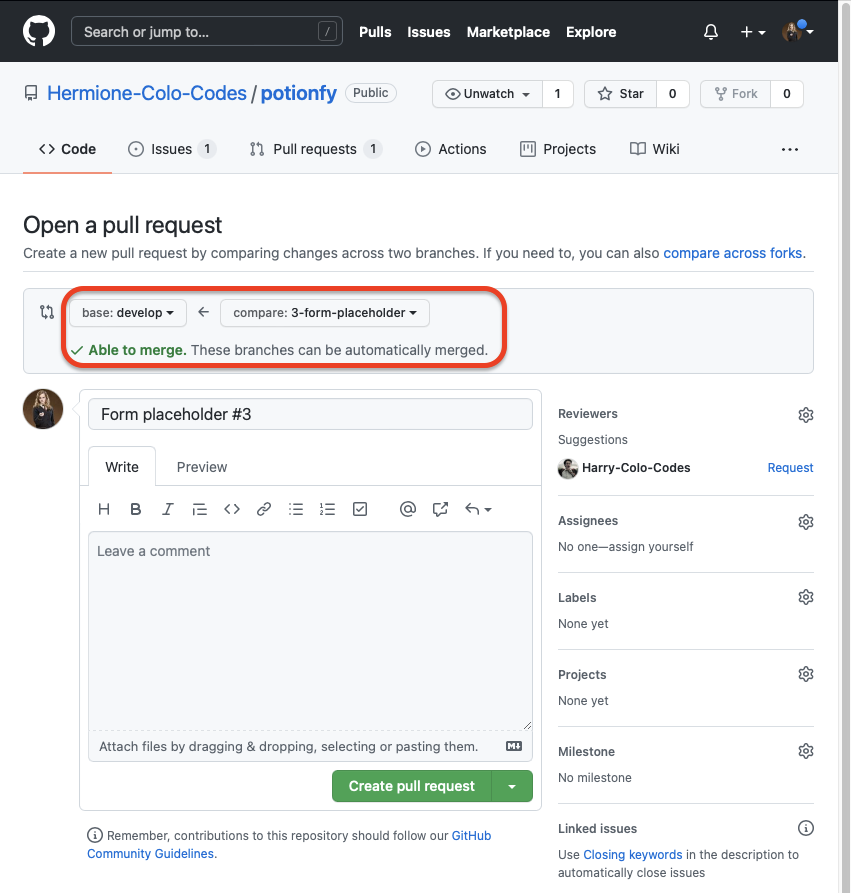Mention a user with the @ icon

[x=407, y=509]
